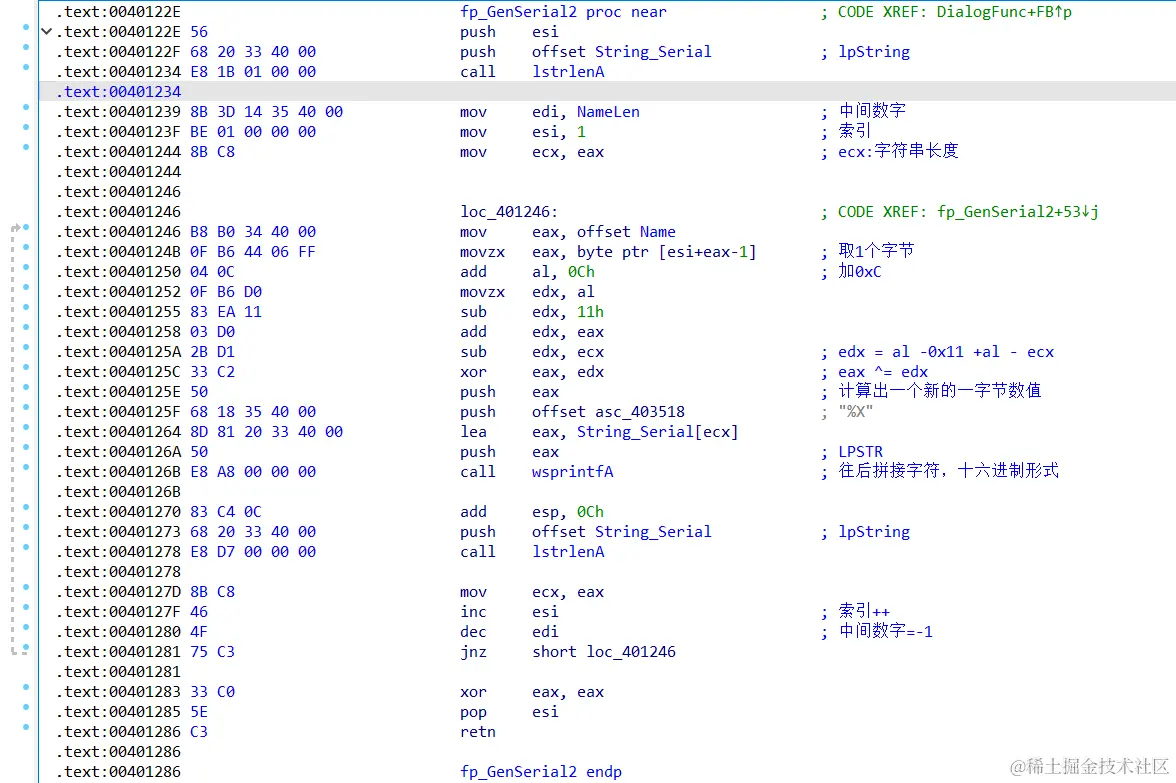Toggle breakpoint dot at 0040126B call wsprintfA
This screenshot has height=783, width=1176.
[26, 467]
